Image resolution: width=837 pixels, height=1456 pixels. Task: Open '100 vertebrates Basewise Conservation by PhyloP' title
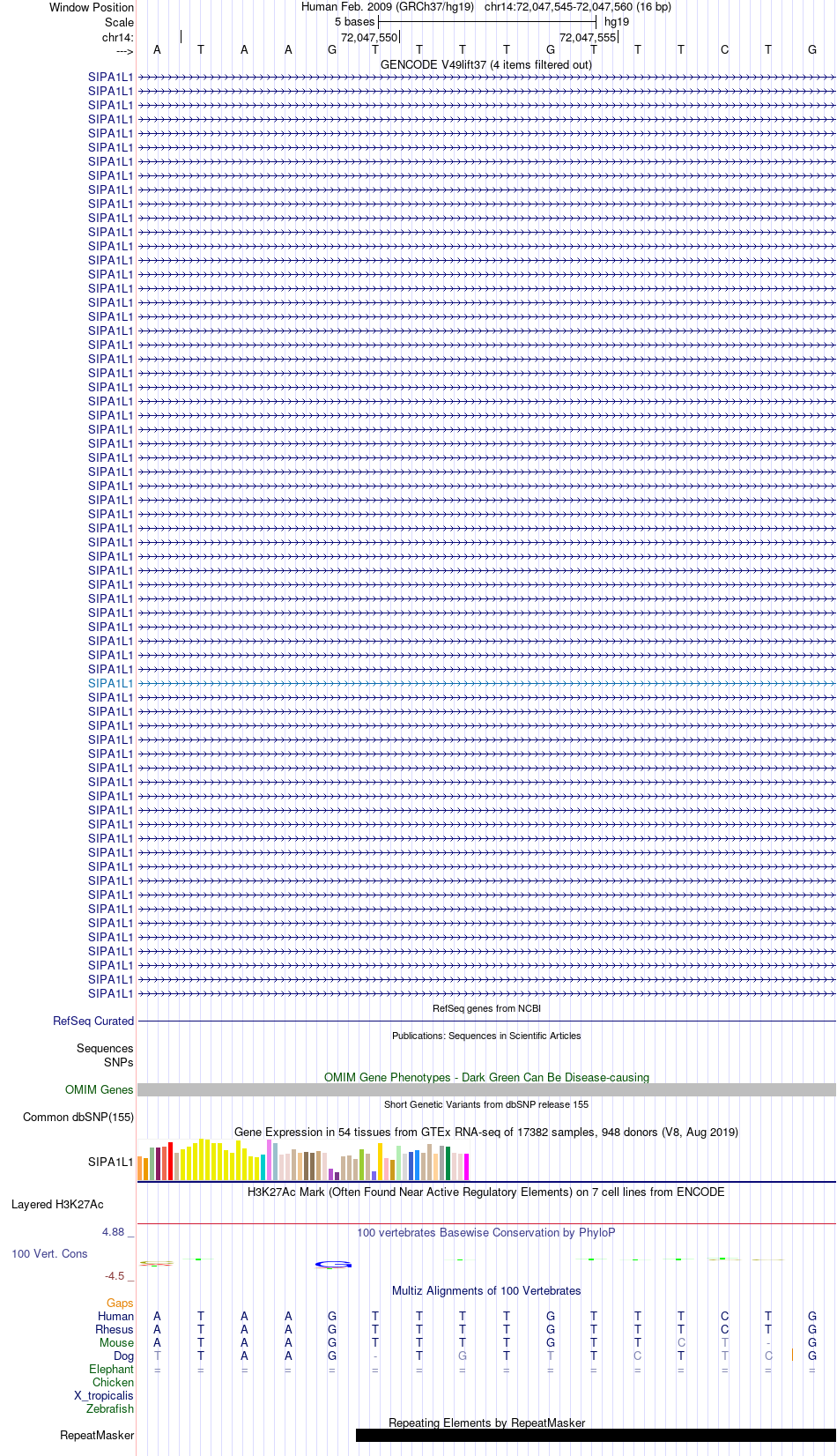click(x=486, y=1232)
